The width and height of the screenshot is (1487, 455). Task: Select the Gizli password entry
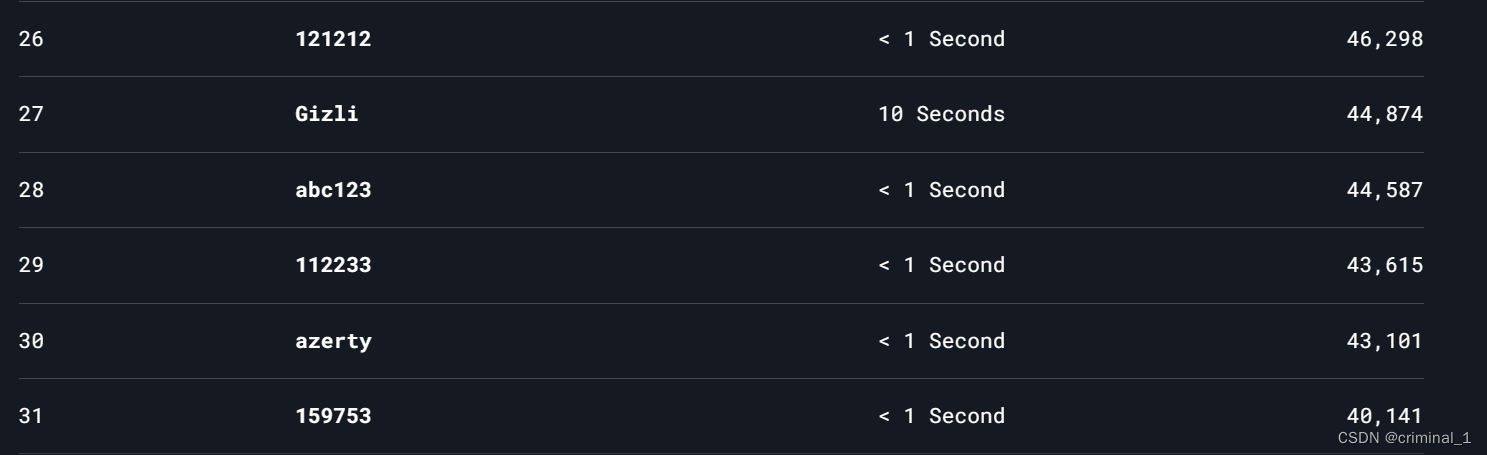[x=327, y=114]
